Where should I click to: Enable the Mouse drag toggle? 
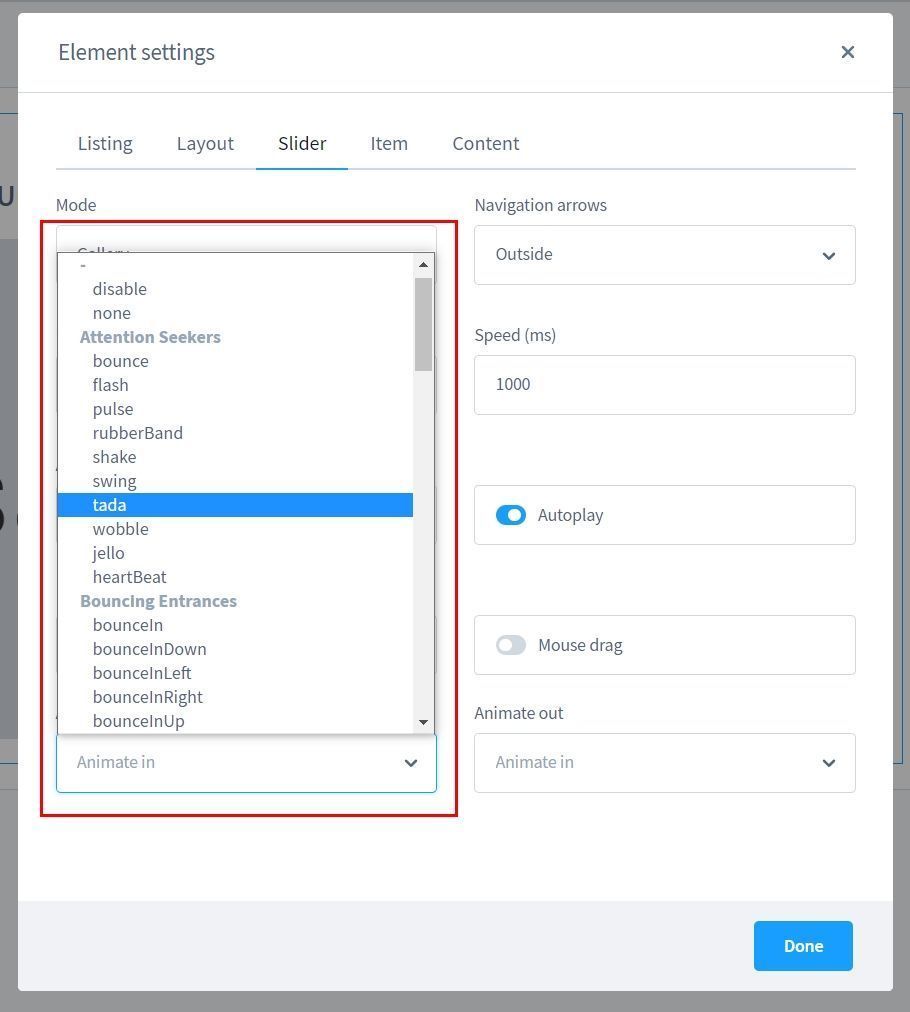tap(511, 645)
